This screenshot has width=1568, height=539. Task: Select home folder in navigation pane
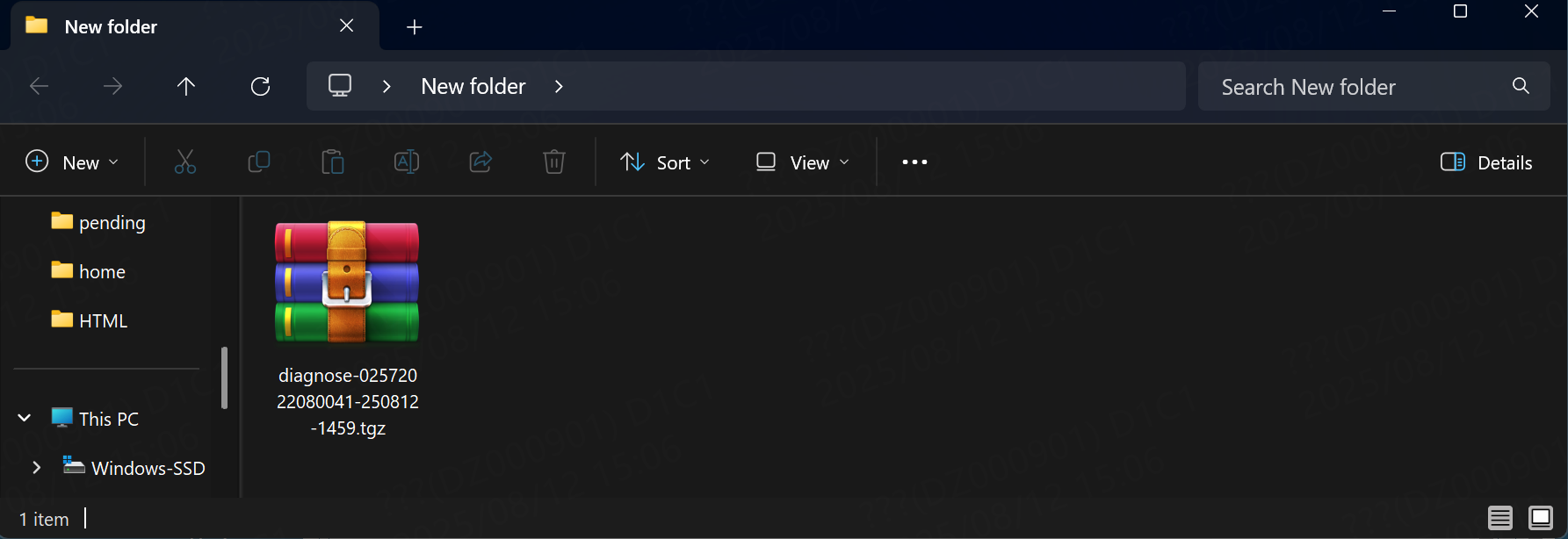click(x=102, y=272)
